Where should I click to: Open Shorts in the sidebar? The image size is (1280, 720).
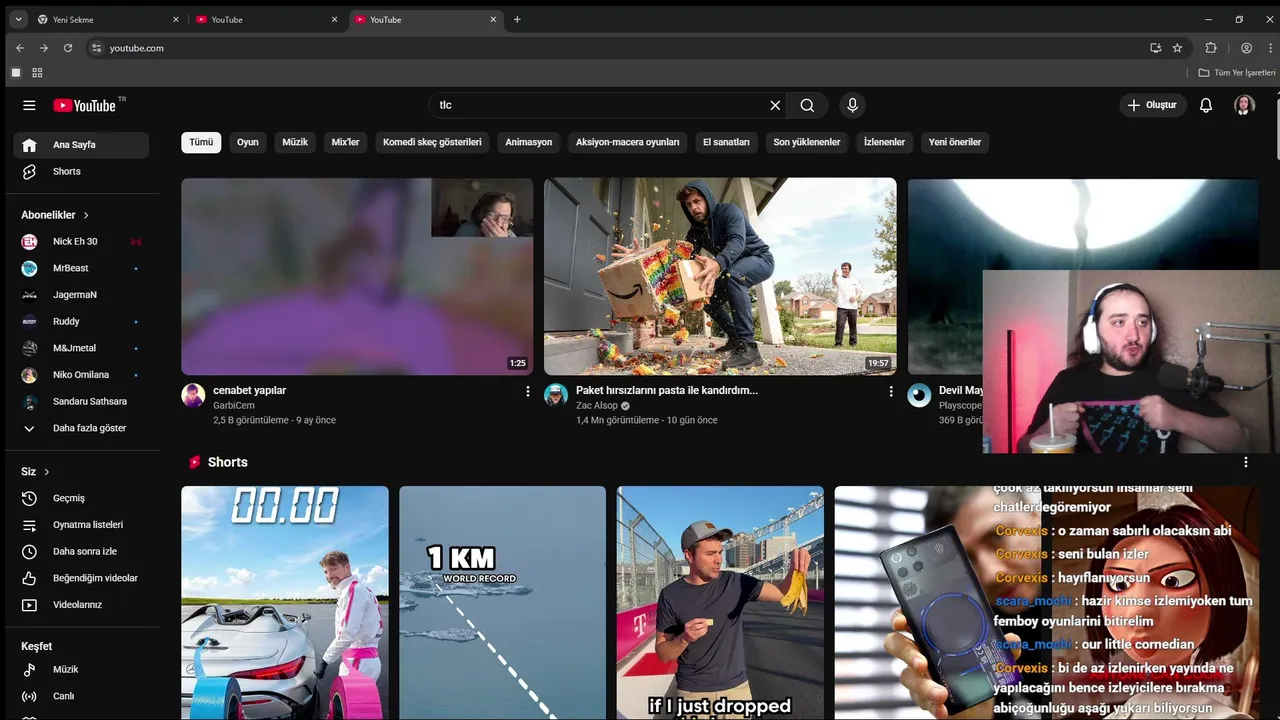point(81,172)
